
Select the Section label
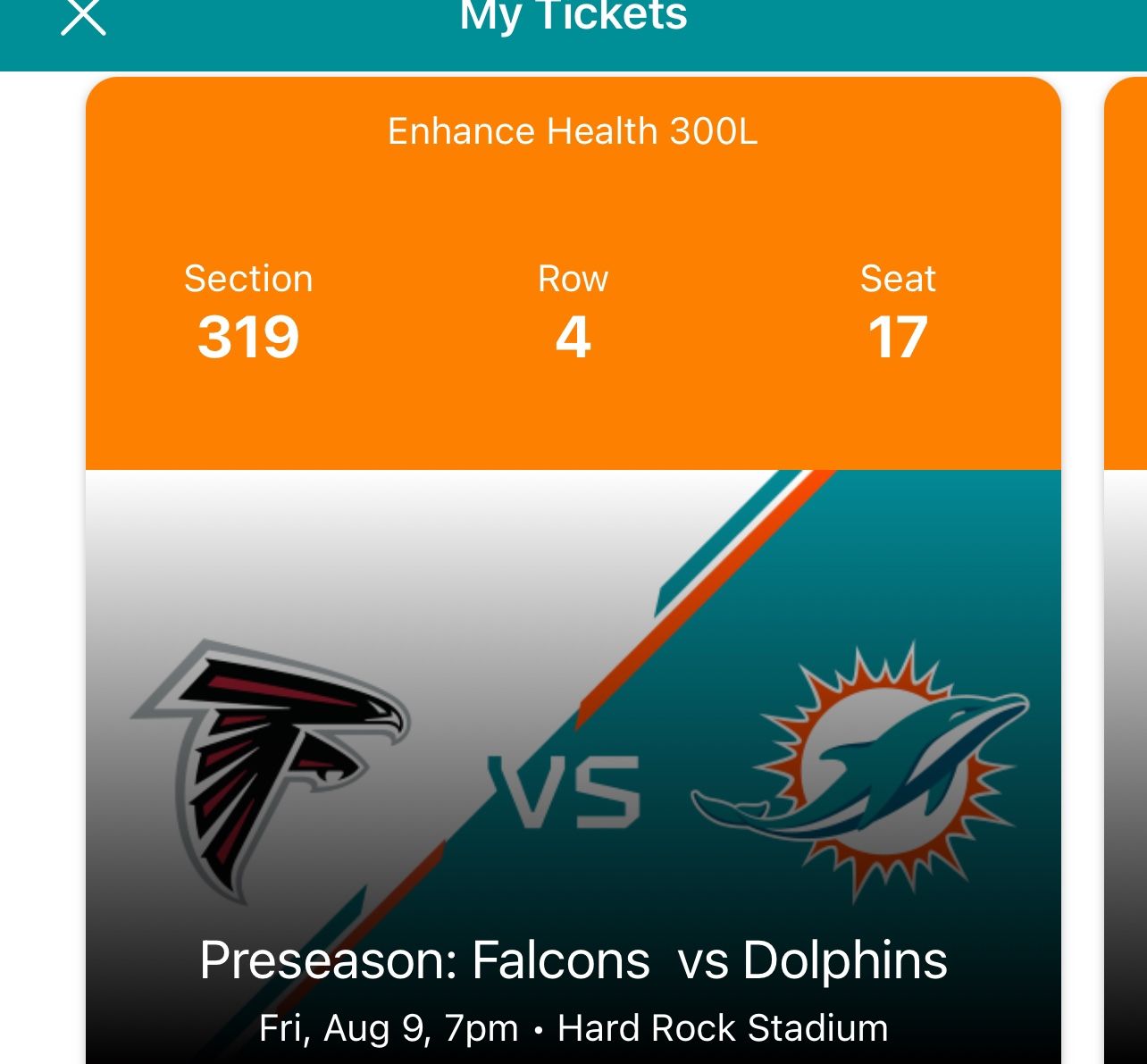point(248,279)
